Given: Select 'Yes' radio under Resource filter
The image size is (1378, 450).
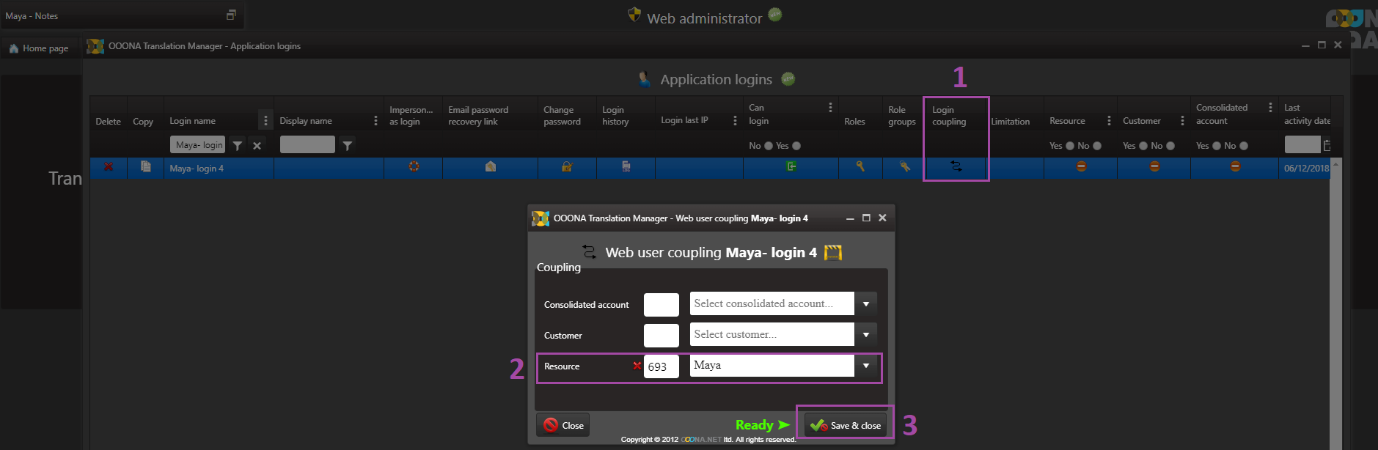Looking at the screenshot, I should tap(1070, 145).
